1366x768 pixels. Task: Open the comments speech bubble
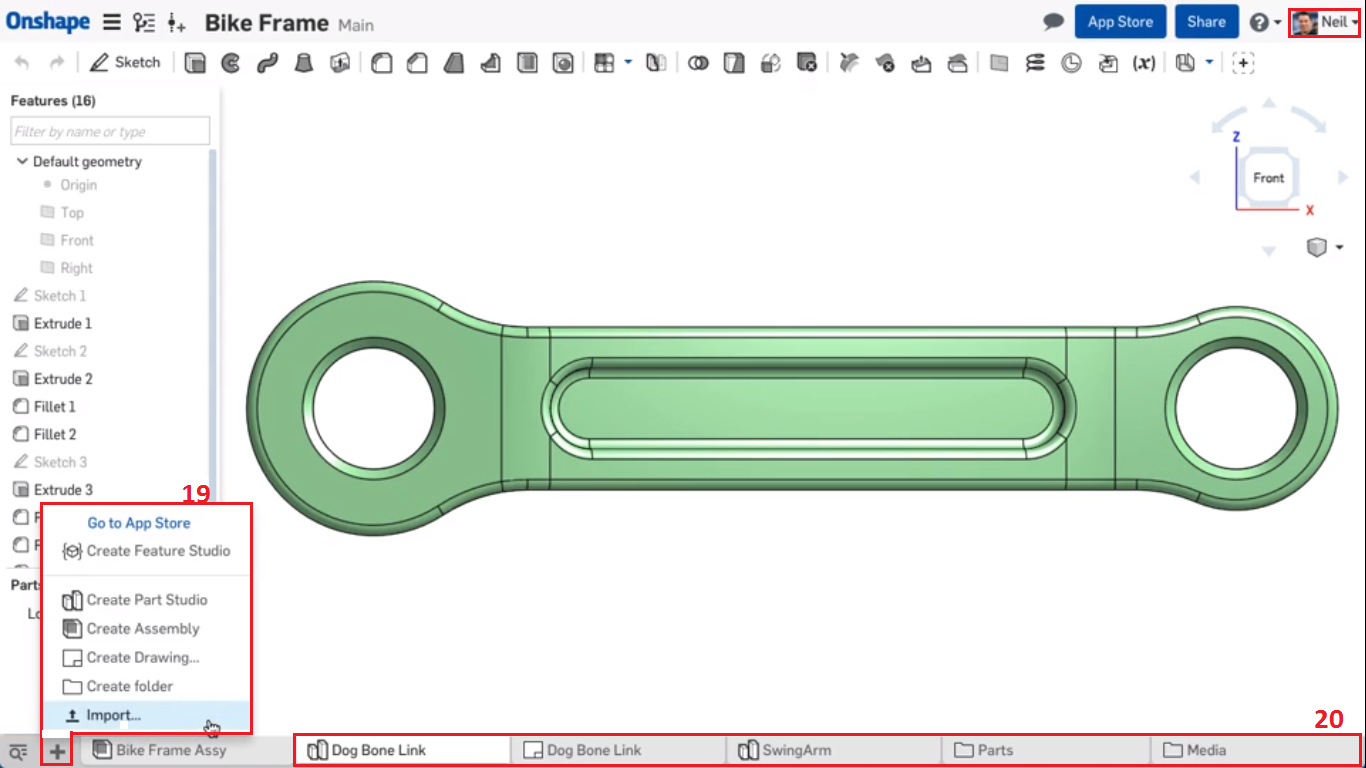point(1053,21)
